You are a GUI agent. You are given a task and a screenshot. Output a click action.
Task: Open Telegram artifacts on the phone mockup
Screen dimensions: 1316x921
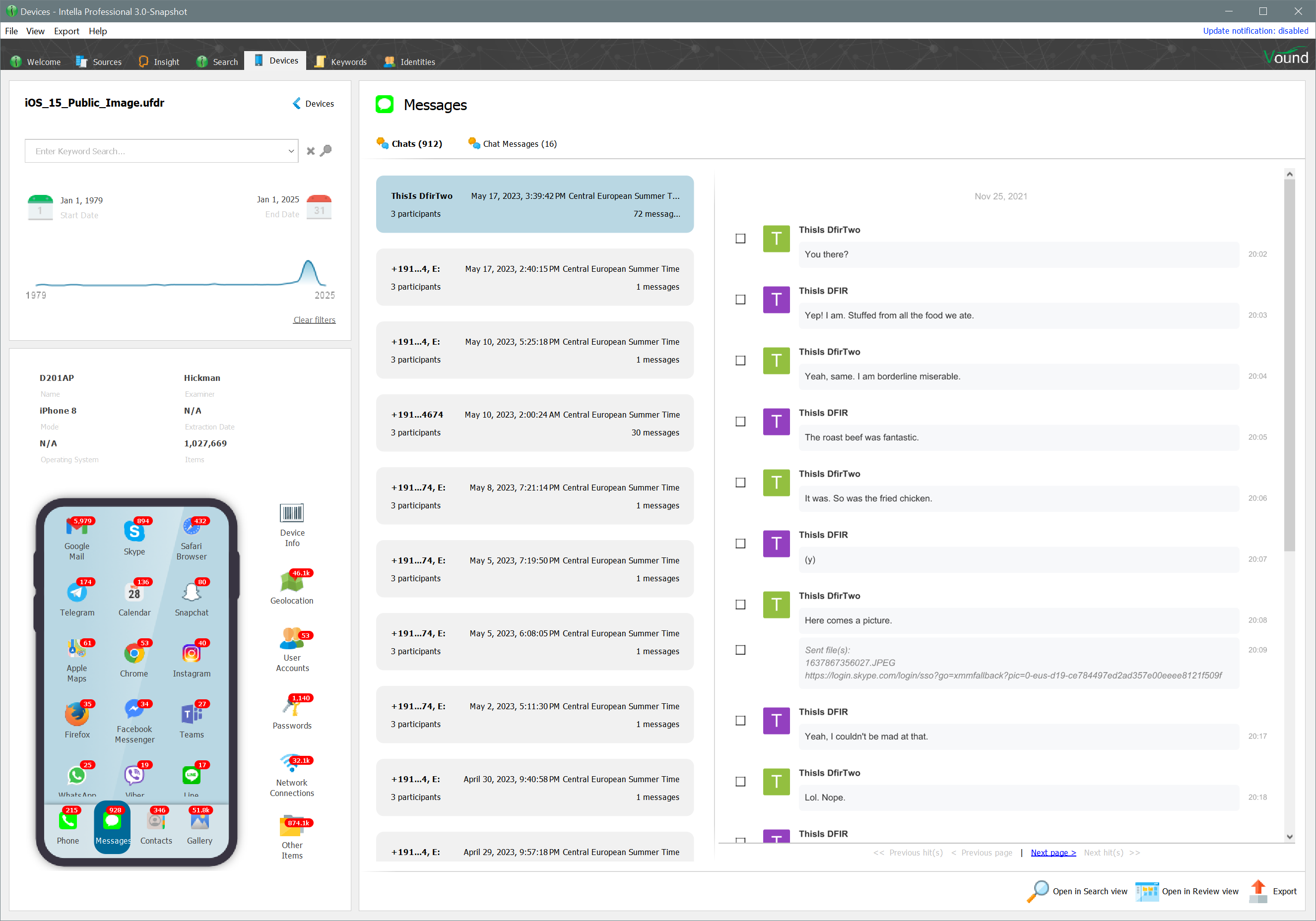[77, 593]
